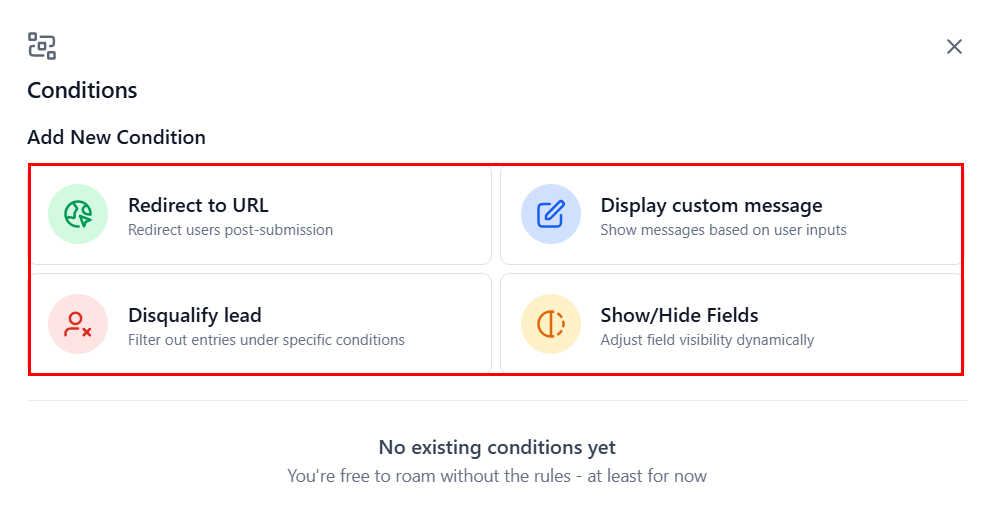Pick the Disqualify lead title

[x=194, y=315]
